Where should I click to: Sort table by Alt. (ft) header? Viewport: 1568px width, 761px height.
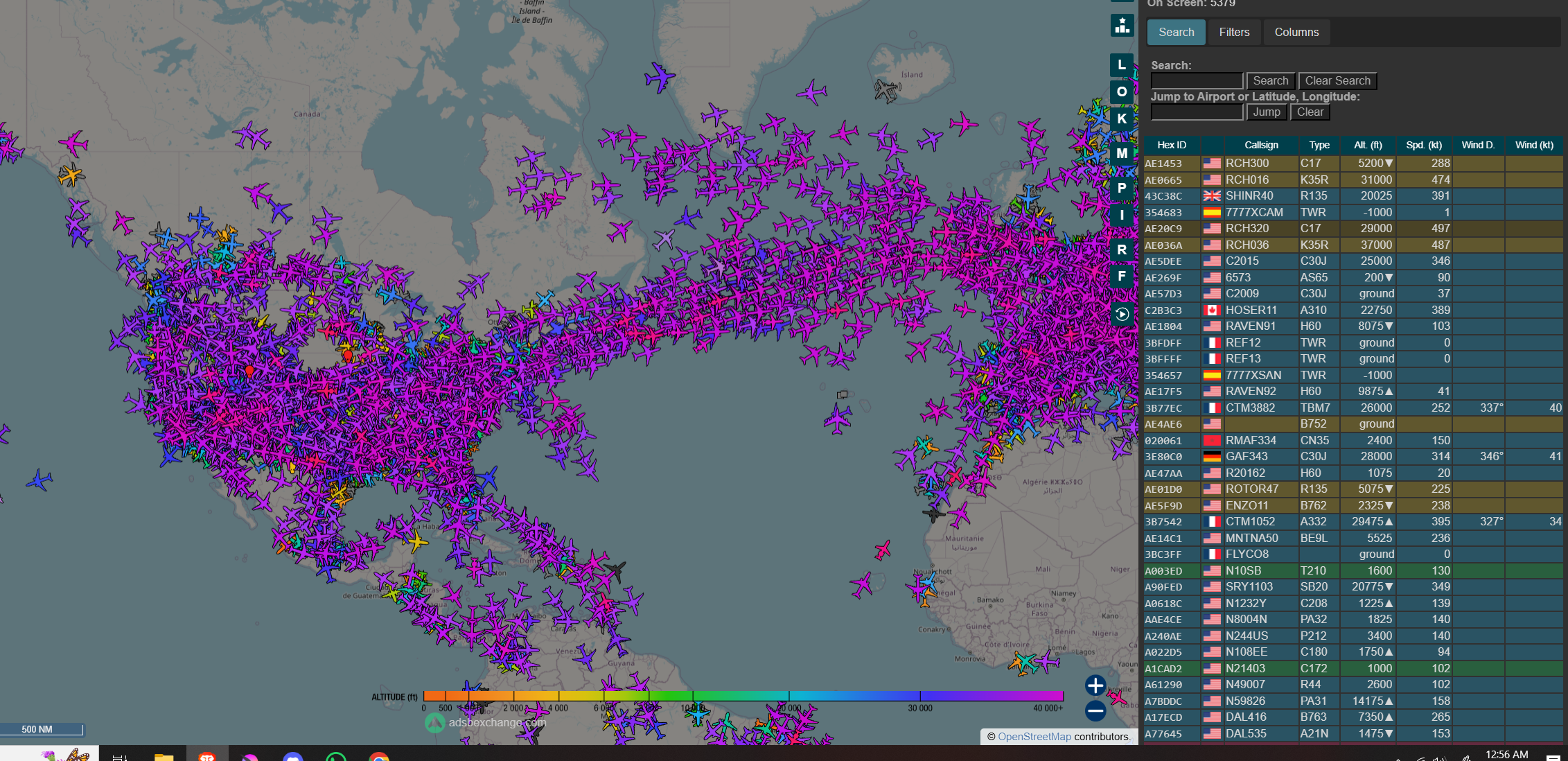(x=1368, y=145)
